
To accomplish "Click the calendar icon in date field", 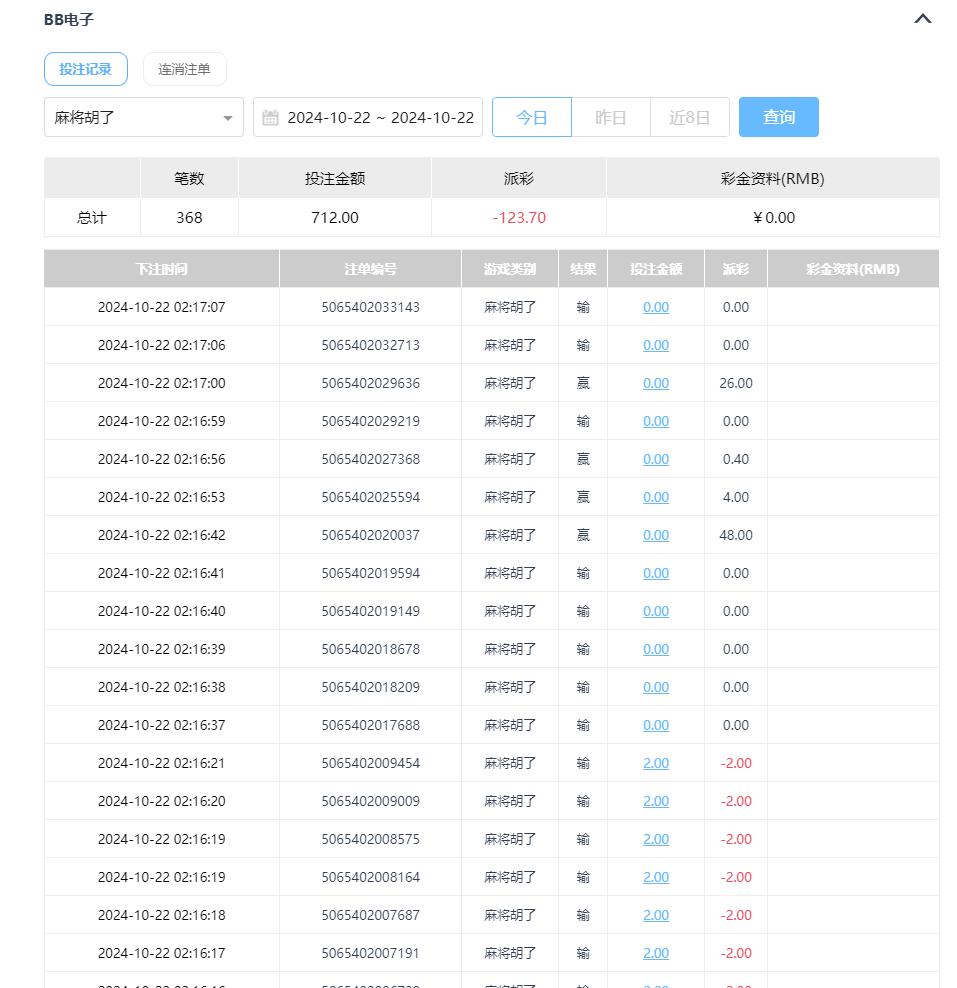I will pyautogui.click(x=270, y=118).
